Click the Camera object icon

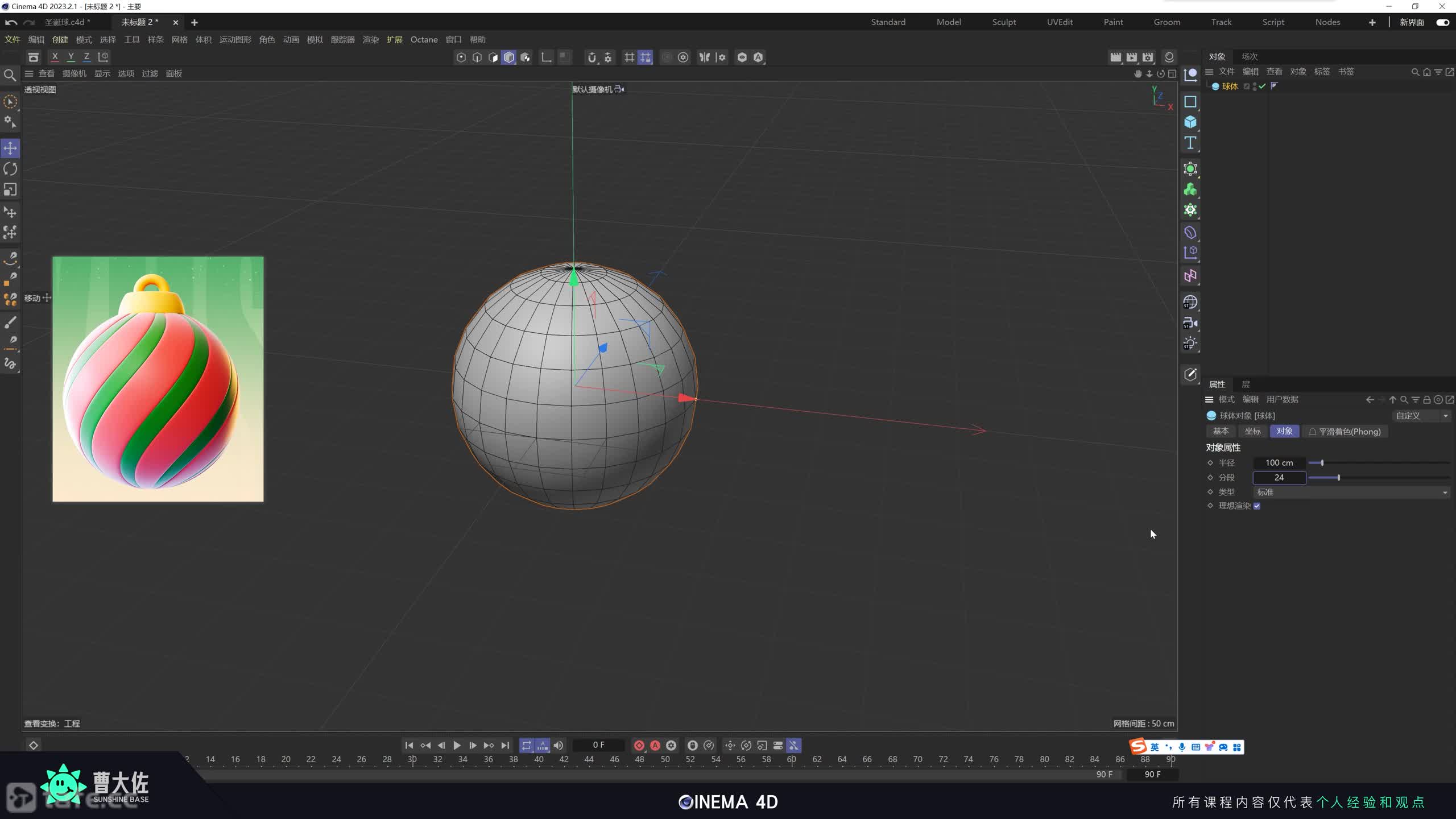click(x=1190, y=323)
